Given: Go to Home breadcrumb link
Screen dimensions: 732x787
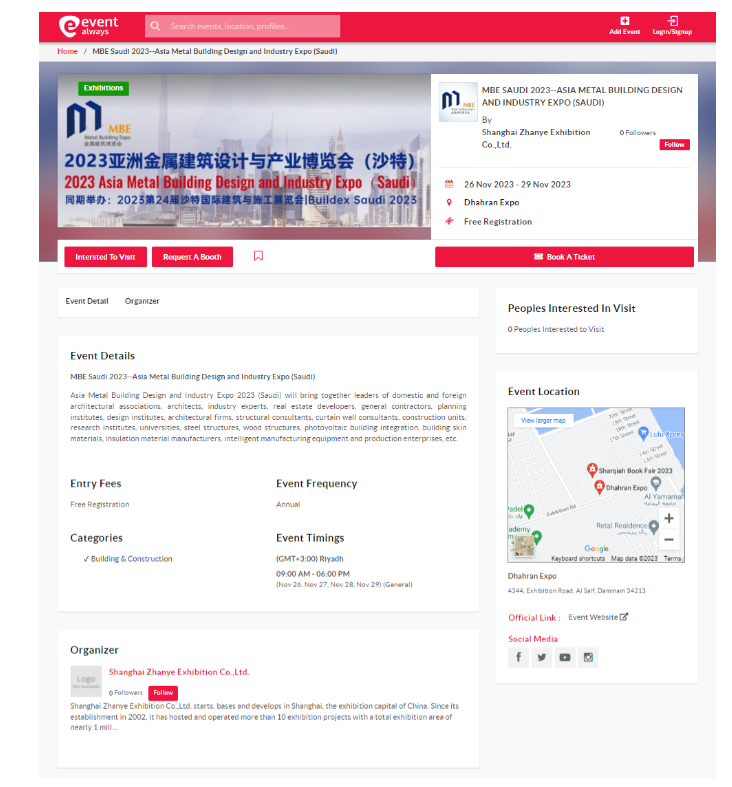Looking at the screenshot, I should (x=67, y=51).
